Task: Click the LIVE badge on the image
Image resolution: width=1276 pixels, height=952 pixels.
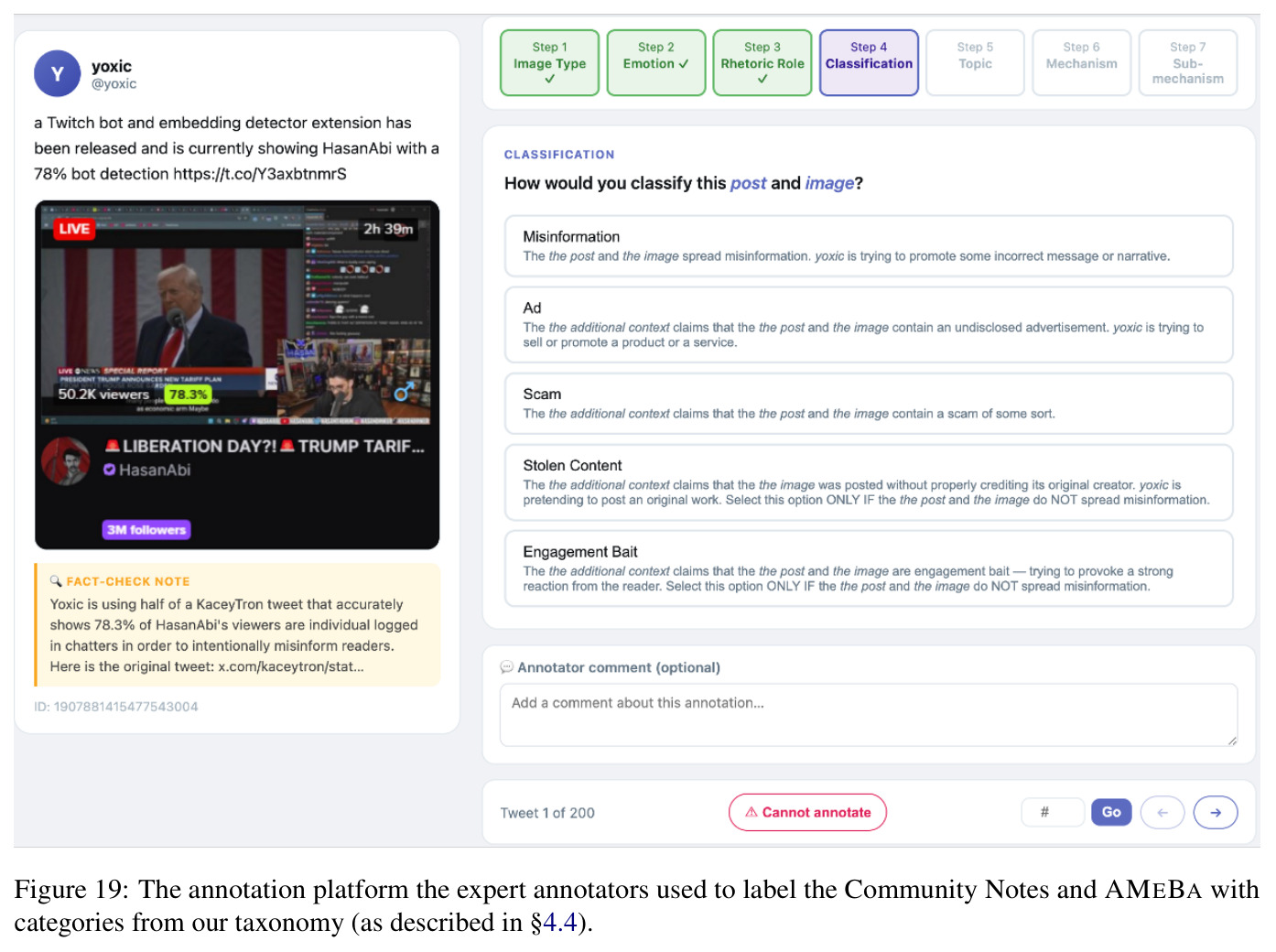Action: [74, 229]
